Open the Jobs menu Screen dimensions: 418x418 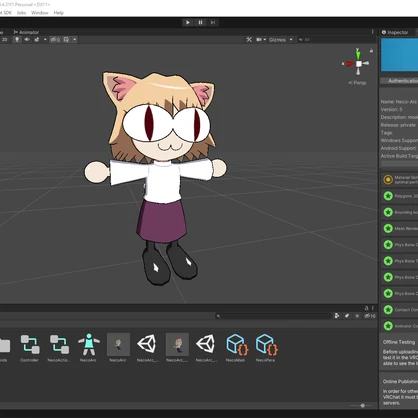point(21,13)
